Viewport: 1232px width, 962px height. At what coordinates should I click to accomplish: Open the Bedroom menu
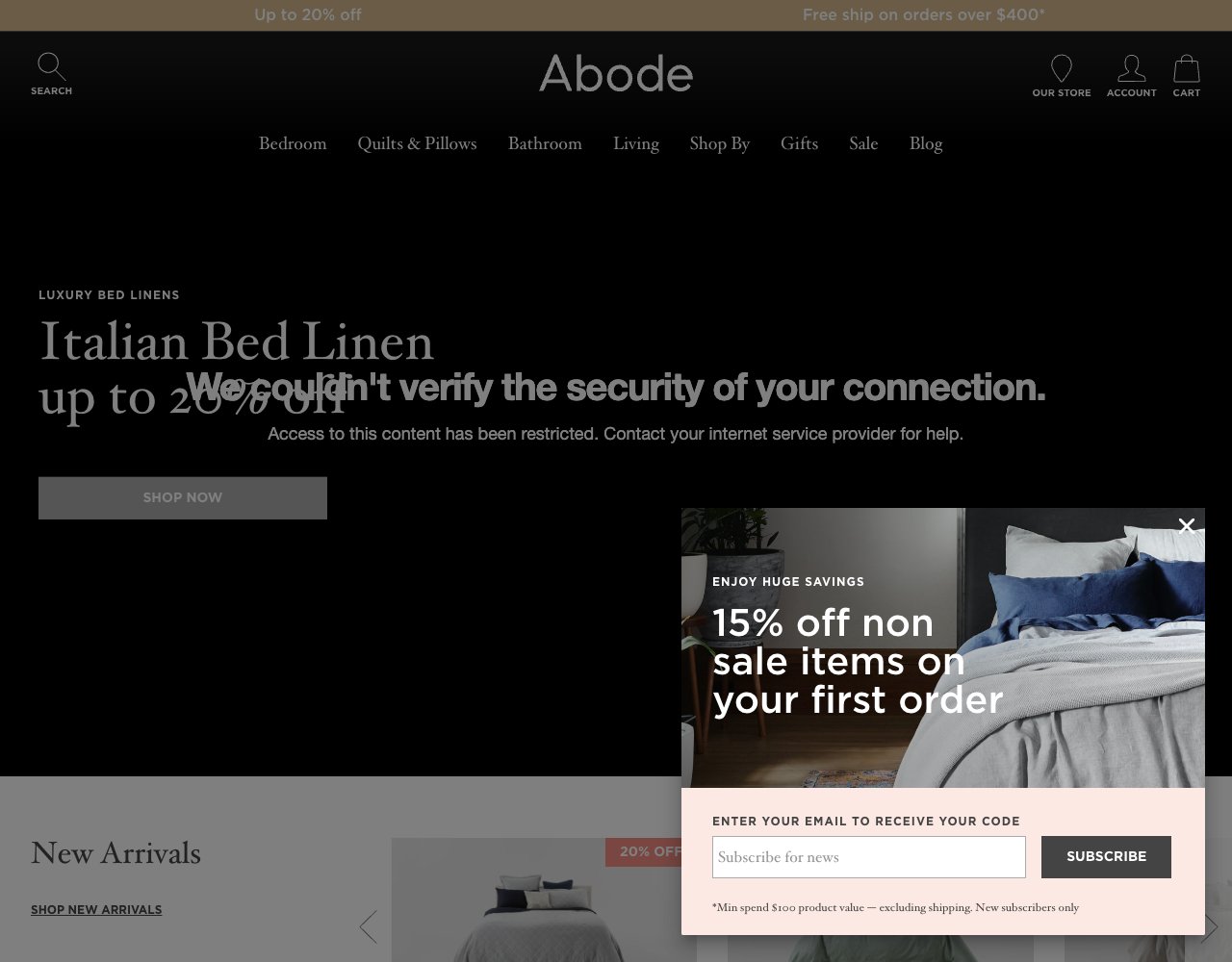(x=293, y=143)
